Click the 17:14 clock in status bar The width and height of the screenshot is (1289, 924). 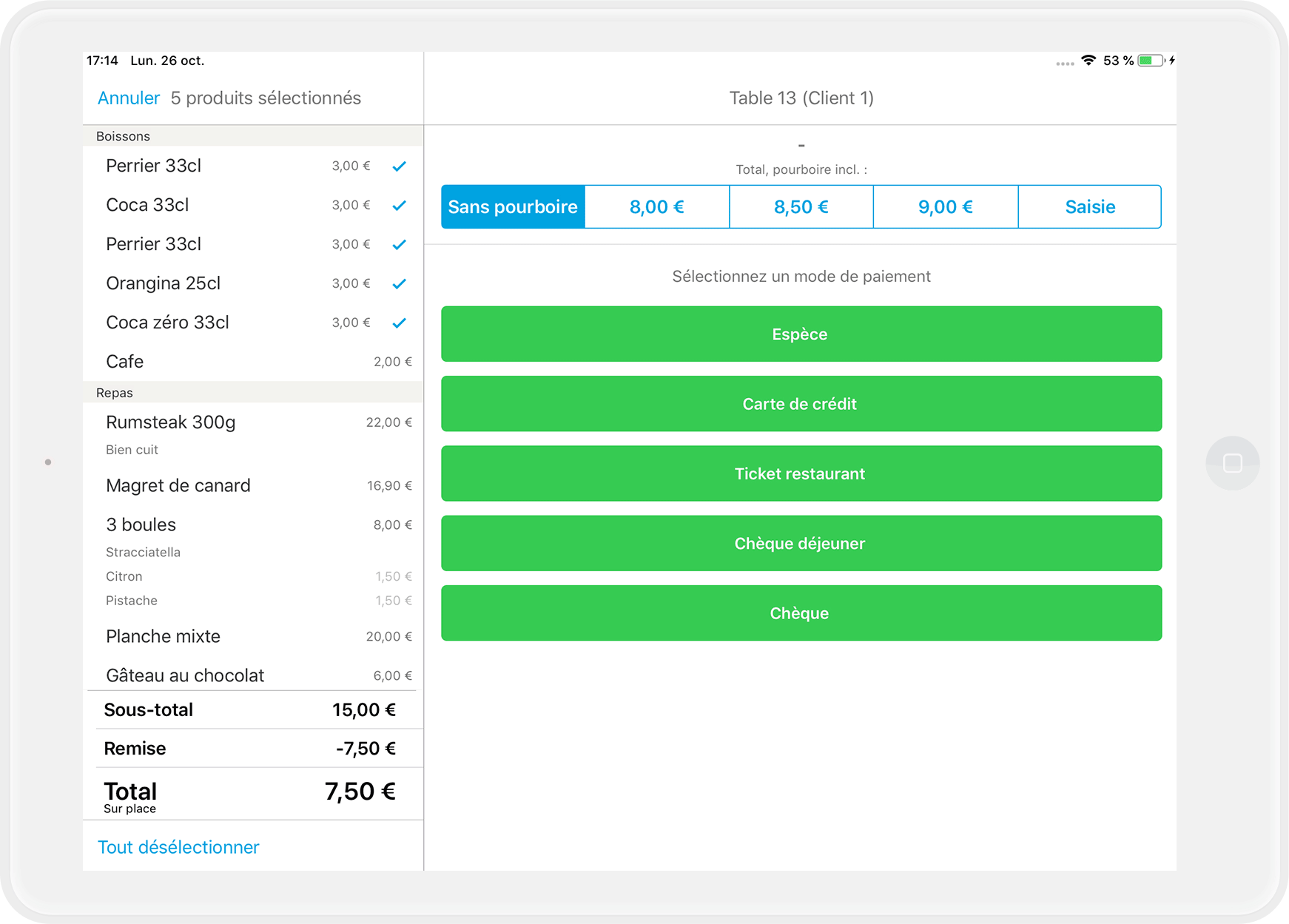(102, 61)
